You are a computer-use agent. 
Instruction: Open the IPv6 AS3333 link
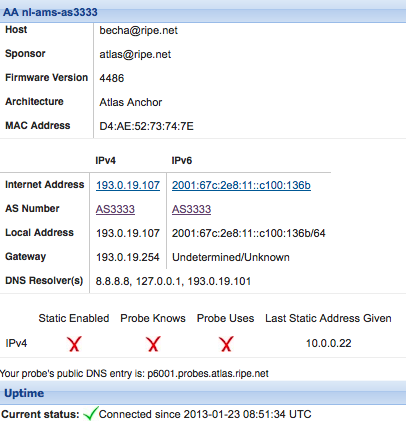tap(191, 209)
